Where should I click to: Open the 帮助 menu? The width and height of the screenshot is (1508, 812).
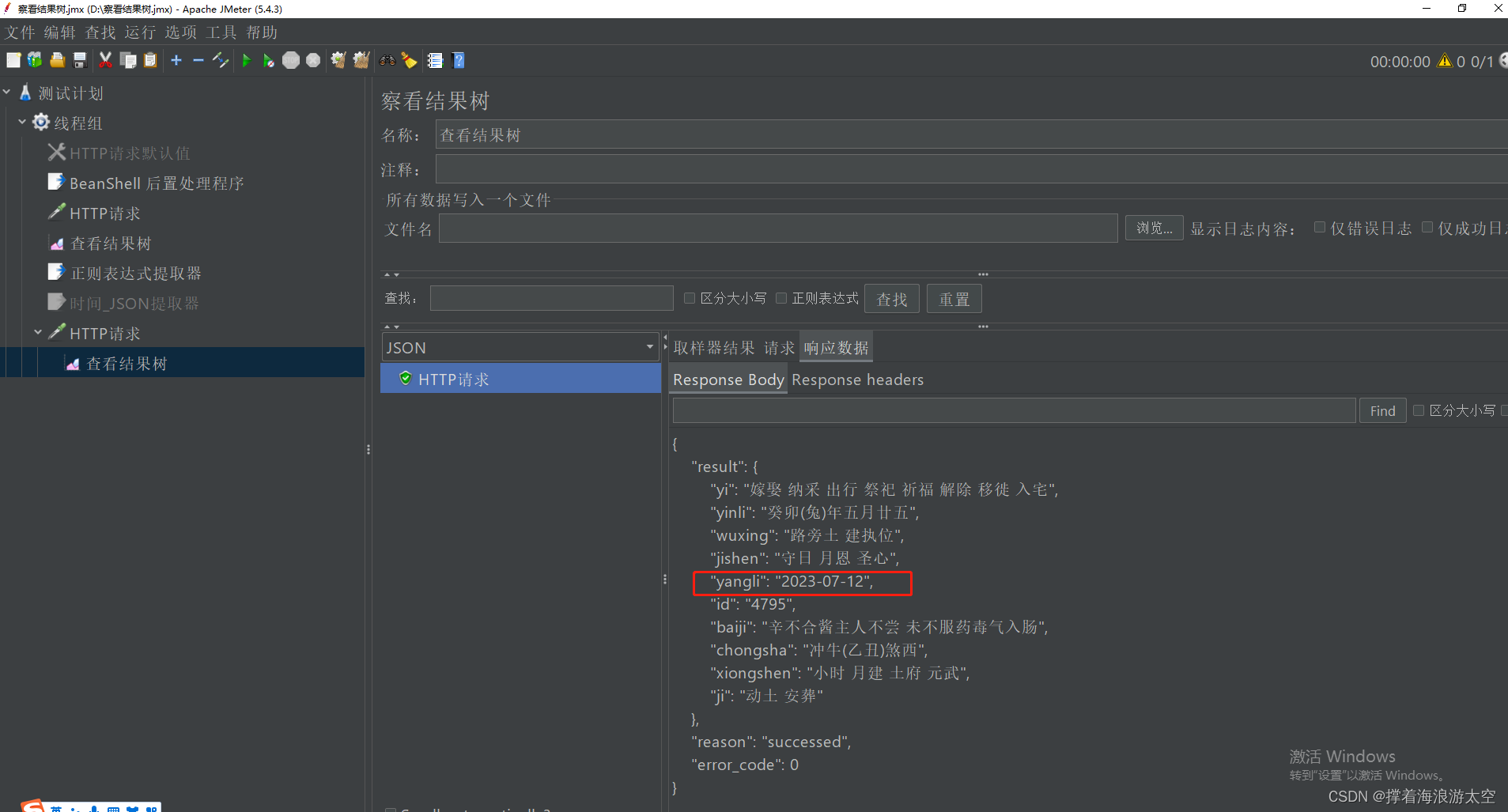pos(262,32)
